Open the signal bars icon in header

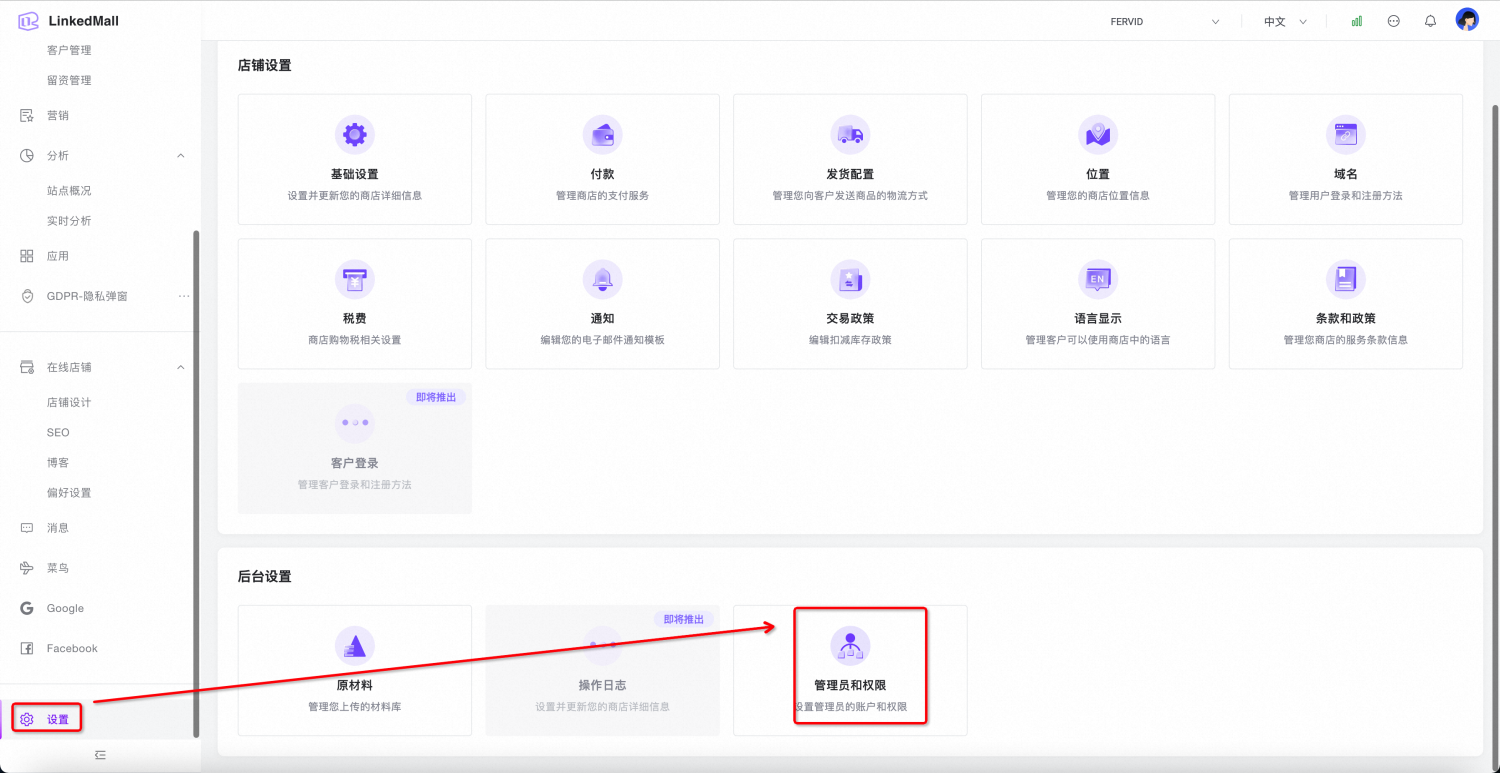coord(1357,21)
